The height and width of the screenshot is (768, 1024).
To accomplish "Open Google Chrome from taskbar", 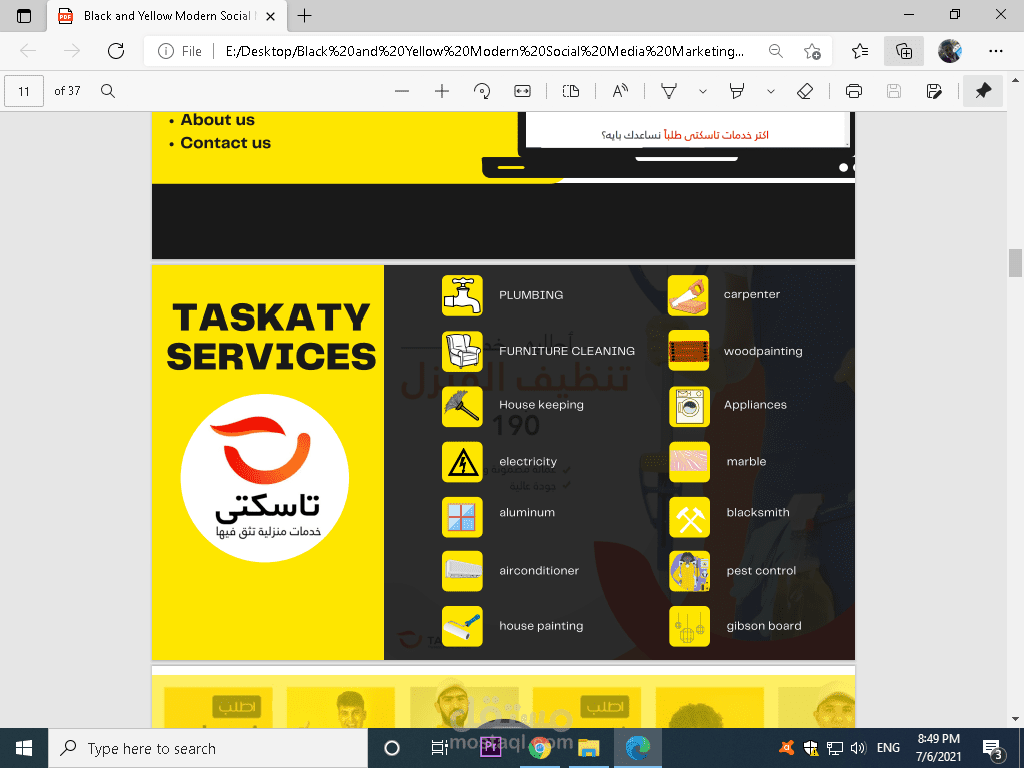I will tap(539, 748).
